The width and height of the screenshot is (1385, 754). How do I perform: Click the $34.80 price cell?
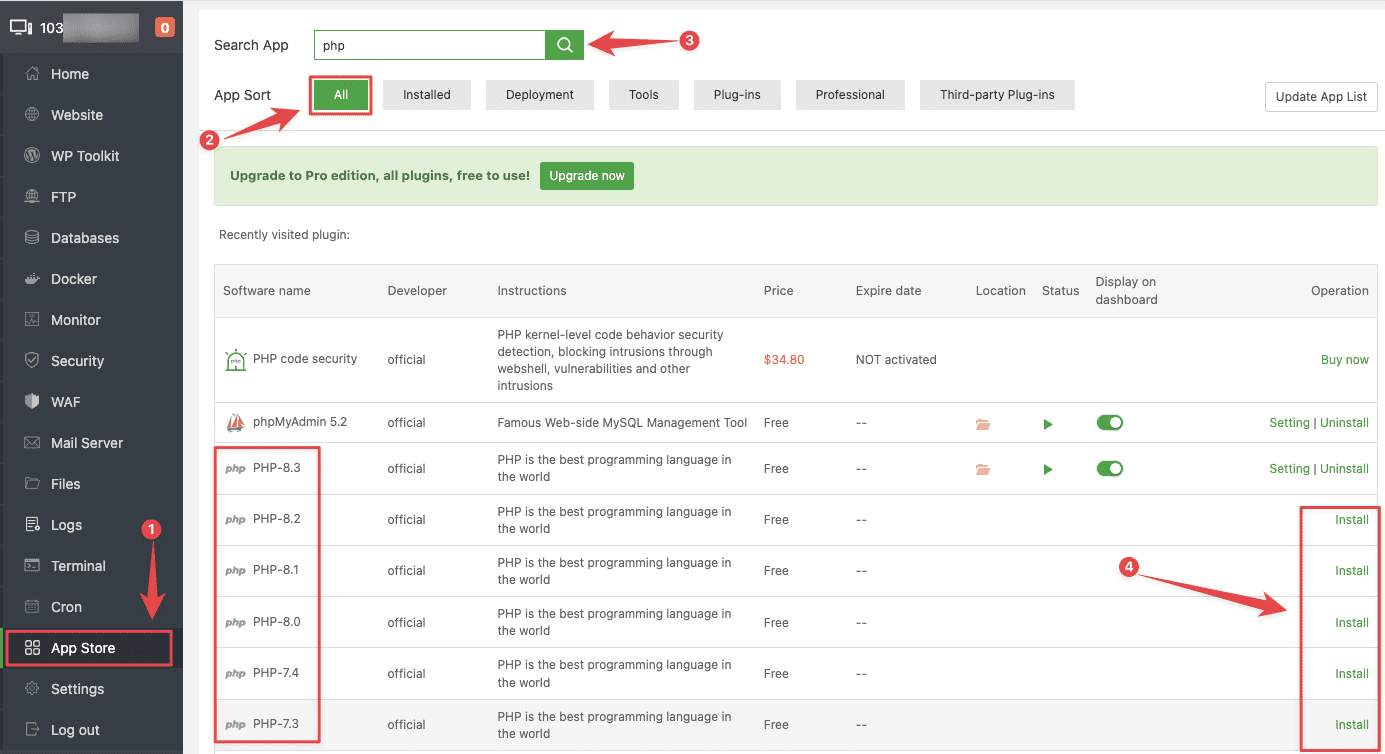pos(784,360)
